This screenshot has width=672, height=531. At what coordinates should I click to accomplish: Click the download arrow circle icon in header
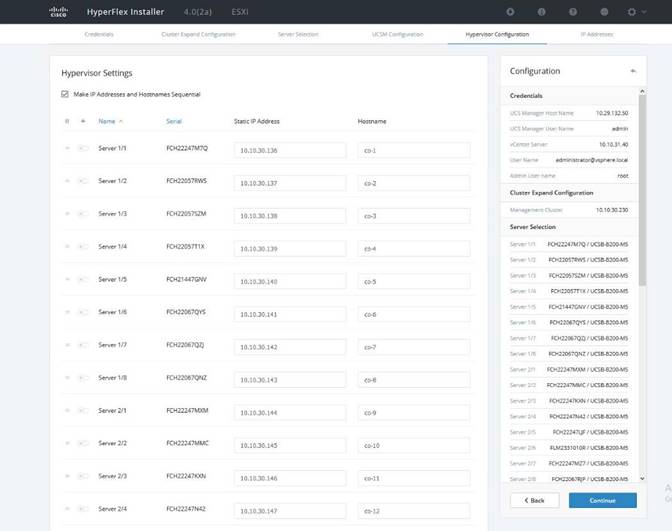click(x=510, y=12)
